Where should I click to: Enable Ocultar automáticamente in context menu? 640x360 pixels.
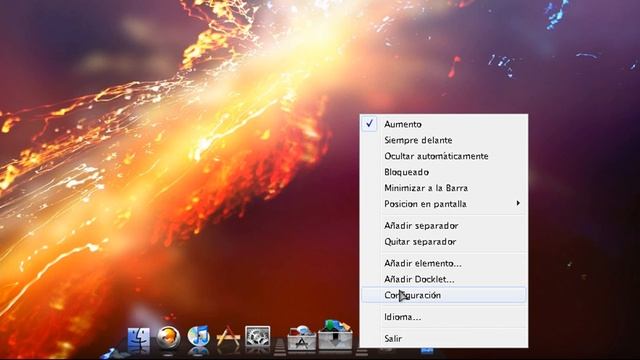tap(444, 156)
